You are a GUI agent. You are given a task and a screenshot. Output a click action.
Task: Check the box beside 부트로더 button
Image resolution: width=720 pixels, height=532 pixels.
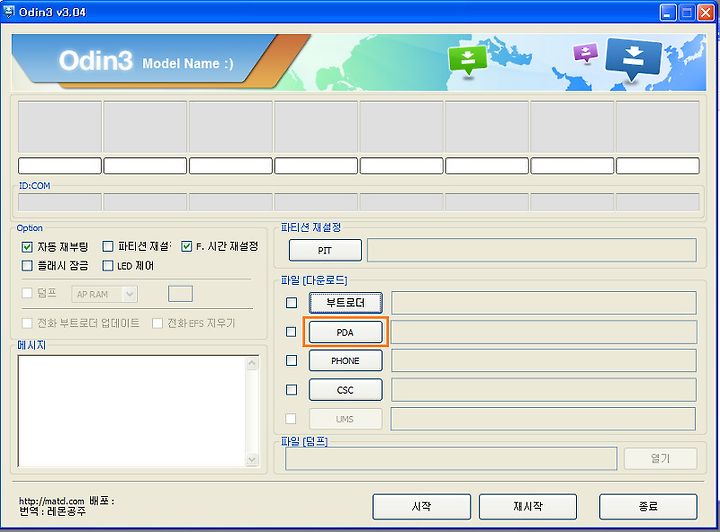click(291, 302)
